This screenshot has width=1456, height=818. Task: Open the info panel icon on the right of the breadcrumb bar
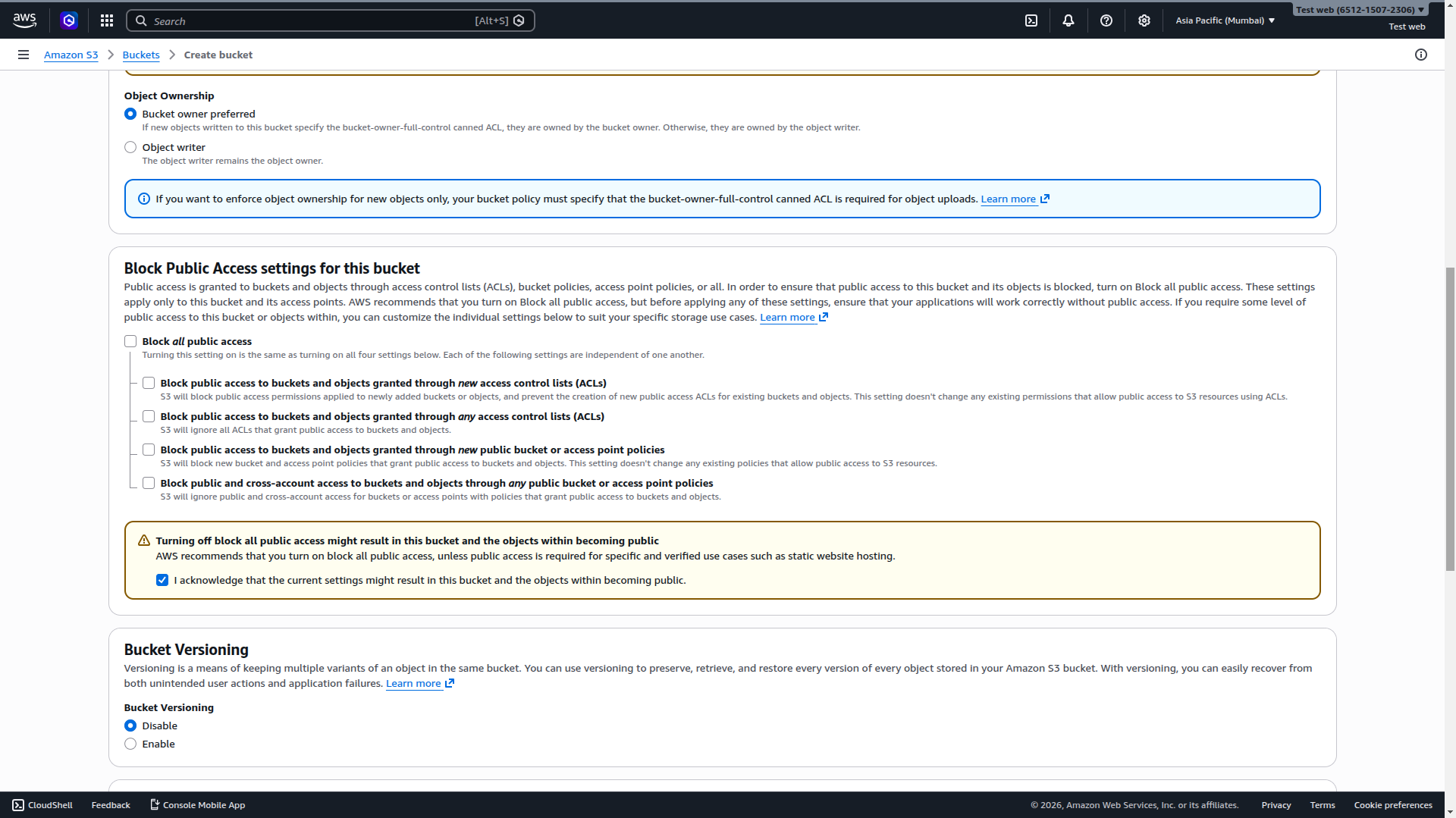(1421, 55)
